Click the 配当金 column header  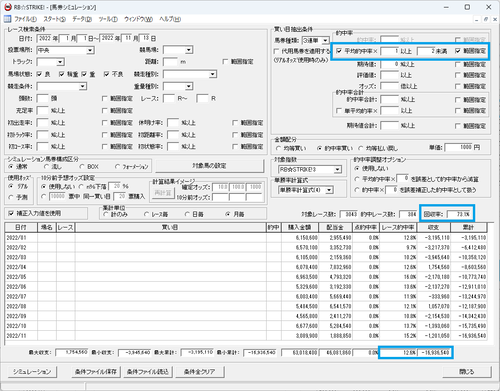click(335, 227)
